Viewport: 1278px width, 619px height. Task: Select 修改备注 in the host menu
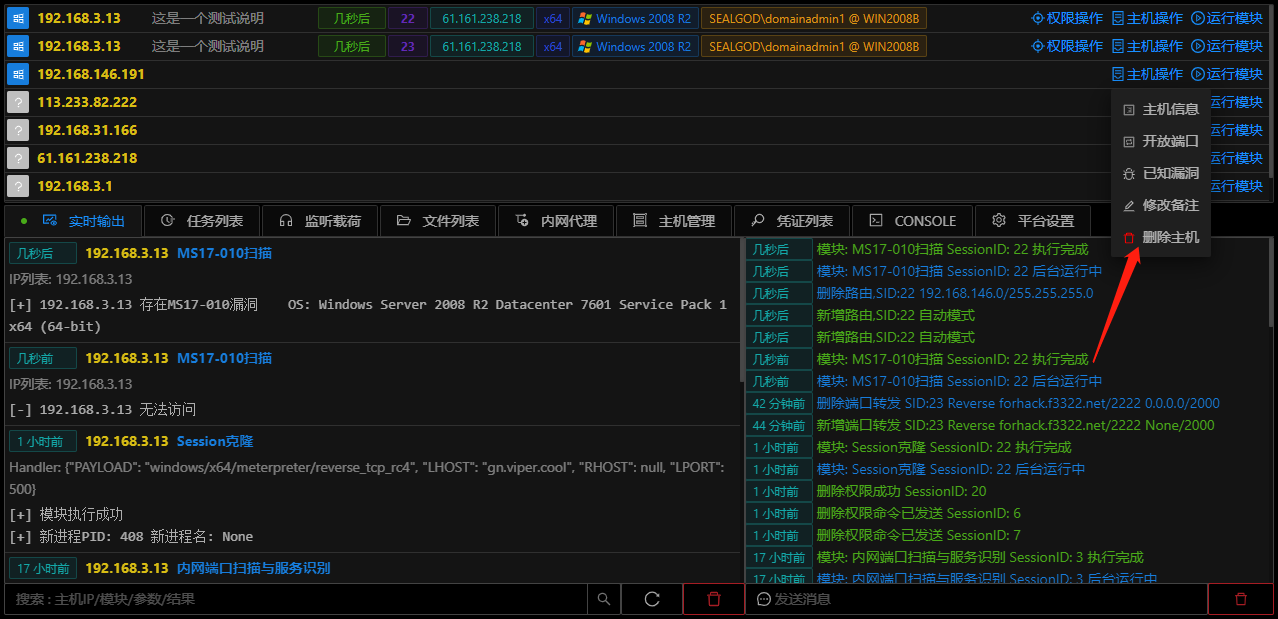(1161, 205)
